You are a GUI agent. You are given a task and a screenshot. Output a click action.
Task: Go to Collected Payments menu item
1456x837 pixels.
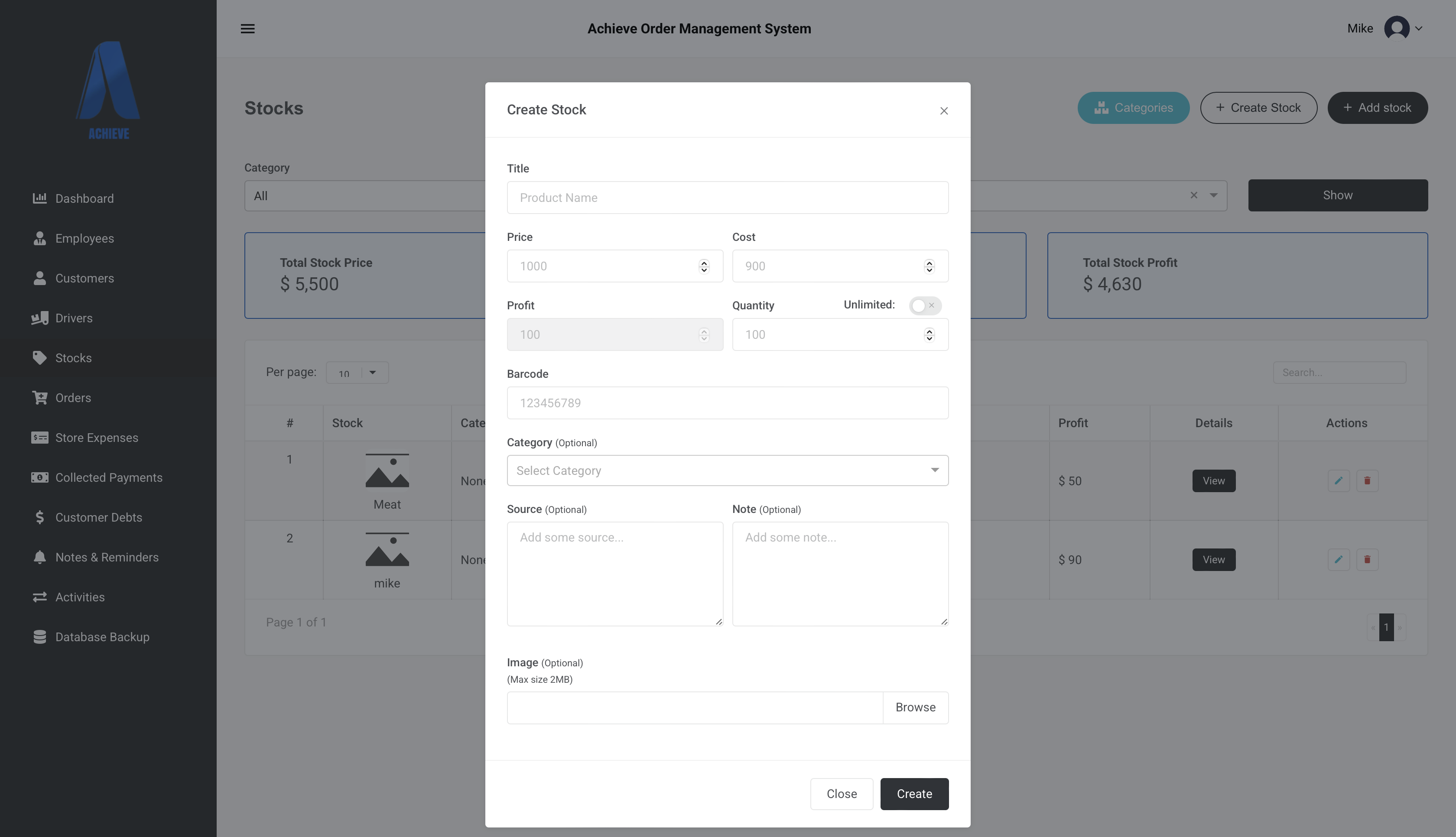coord(109,478)
